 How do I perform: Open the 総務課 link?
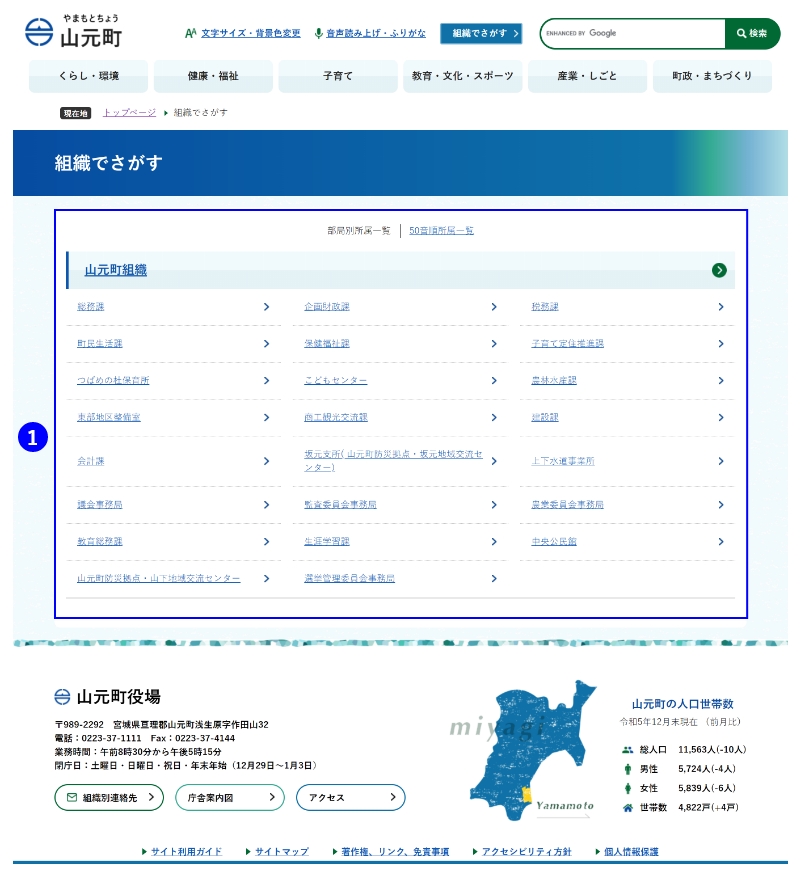[91, 307]
